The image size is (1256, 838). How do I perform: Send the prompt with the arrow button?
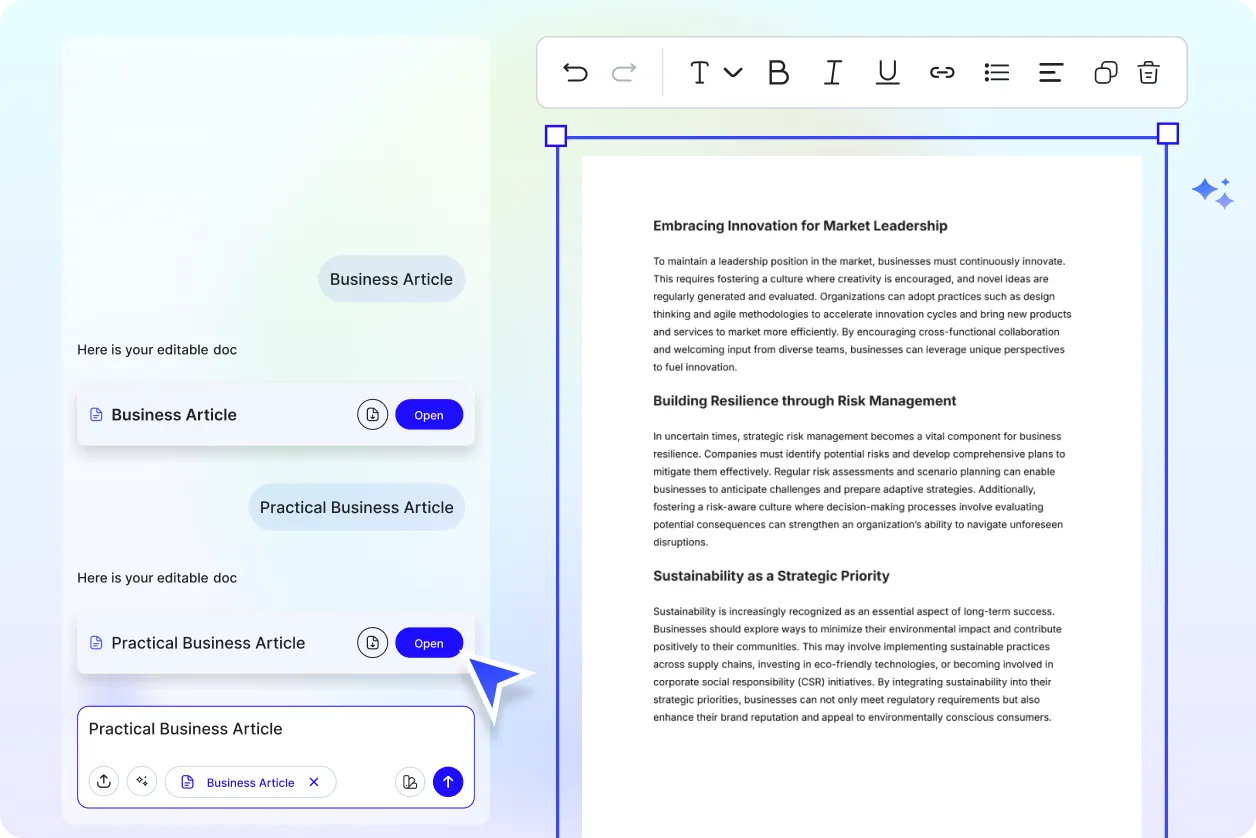448,781
